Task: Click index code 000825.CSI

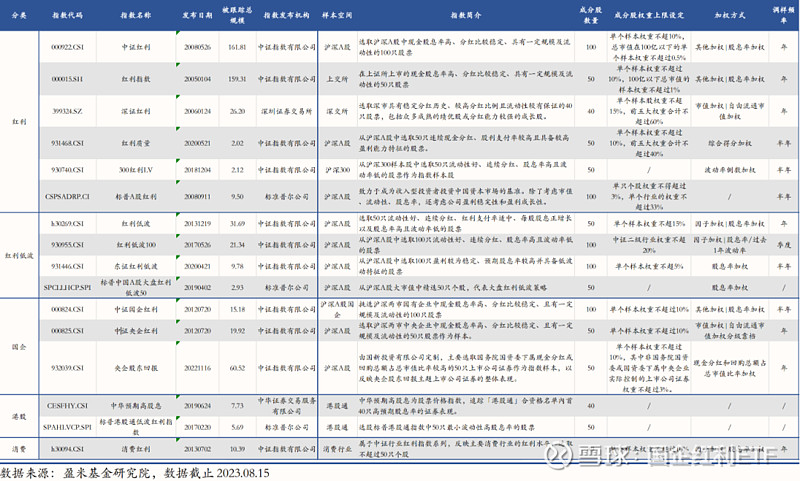Action: pos(67,331)
